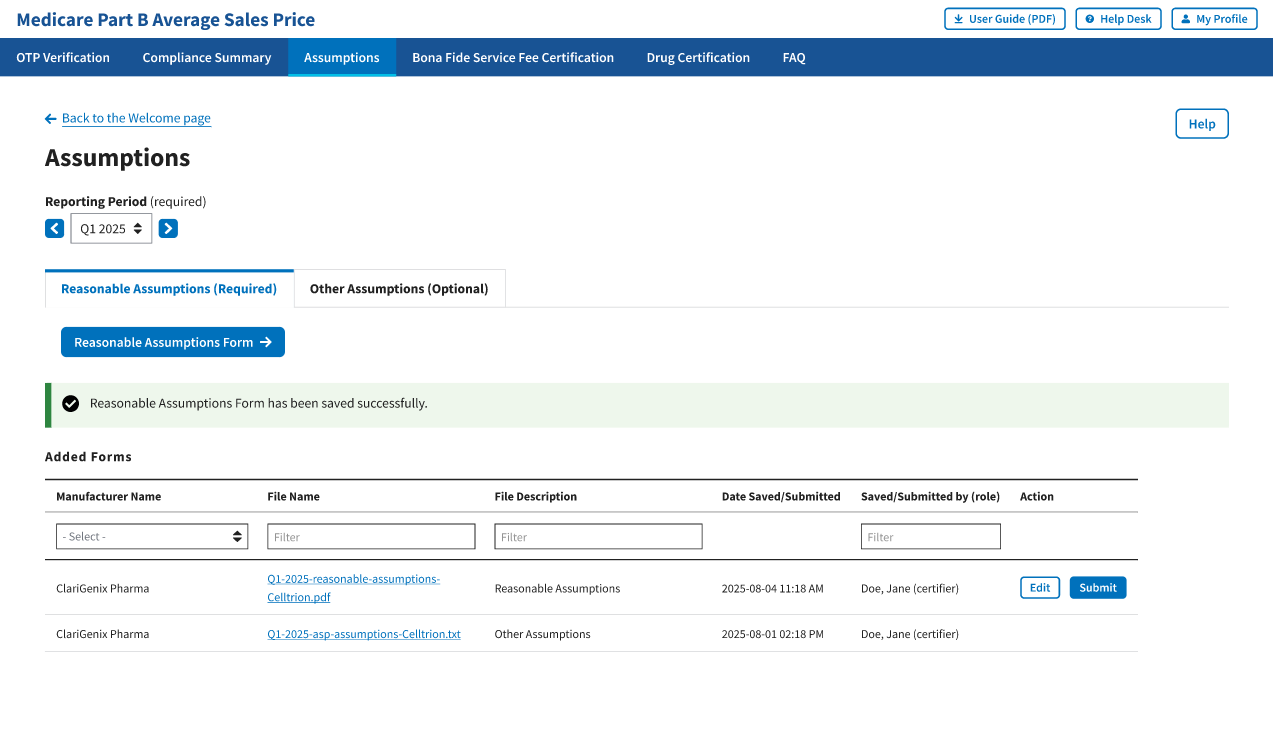Click the previous reporting period arrow
This screenshot has width=1273, height=737.
[55, 229]
